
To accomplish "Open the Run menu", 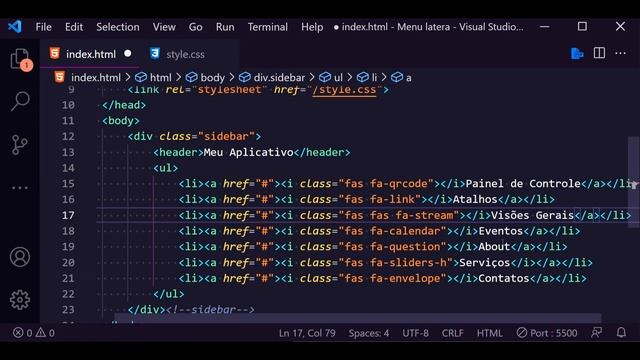I will tap(225, 27).
